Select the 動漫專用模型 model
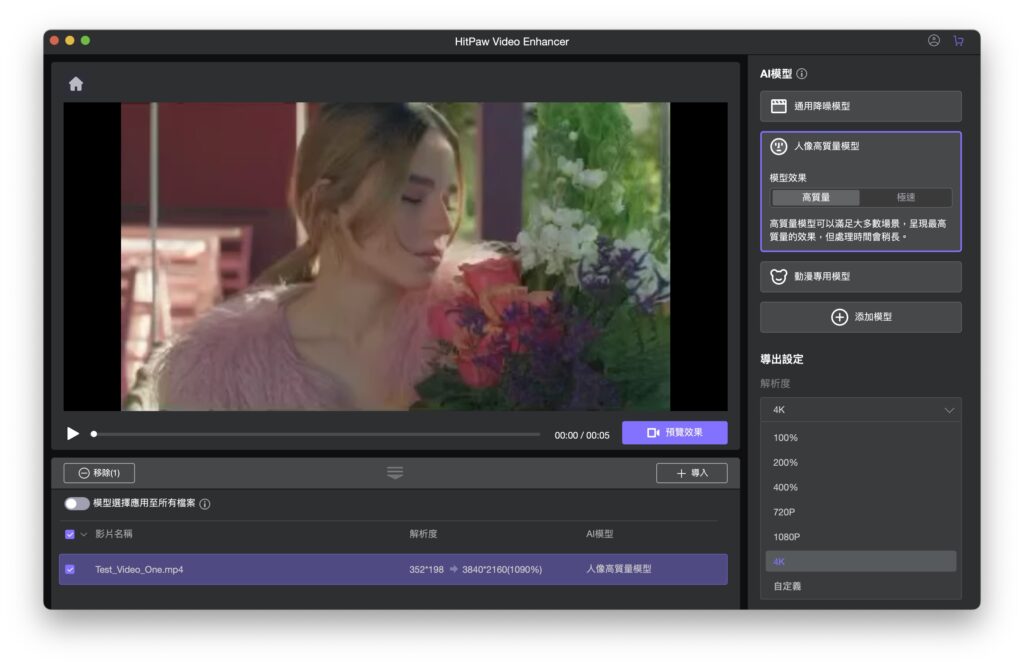The width and height of the screenshot is (1024, 667). 861,276
